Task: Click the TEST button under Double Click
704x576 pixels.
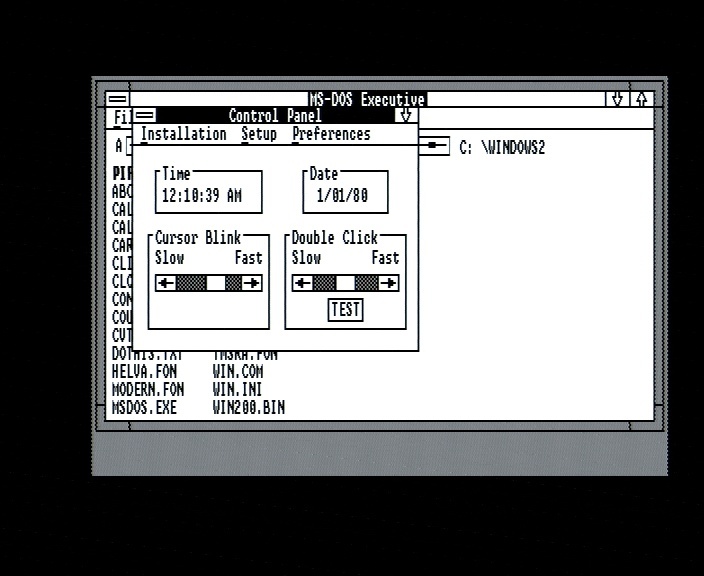Action: tap(345, 310)
